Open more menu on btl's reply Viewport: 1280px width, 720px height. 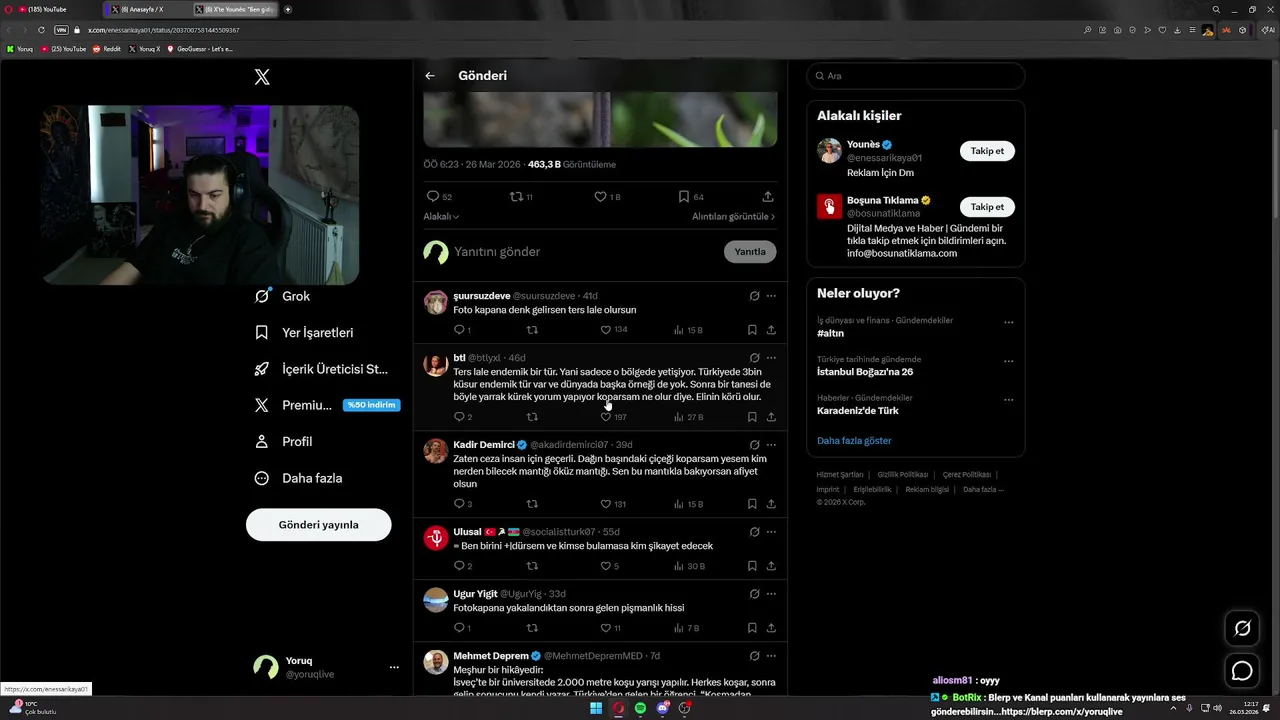(x=771, y=358)
